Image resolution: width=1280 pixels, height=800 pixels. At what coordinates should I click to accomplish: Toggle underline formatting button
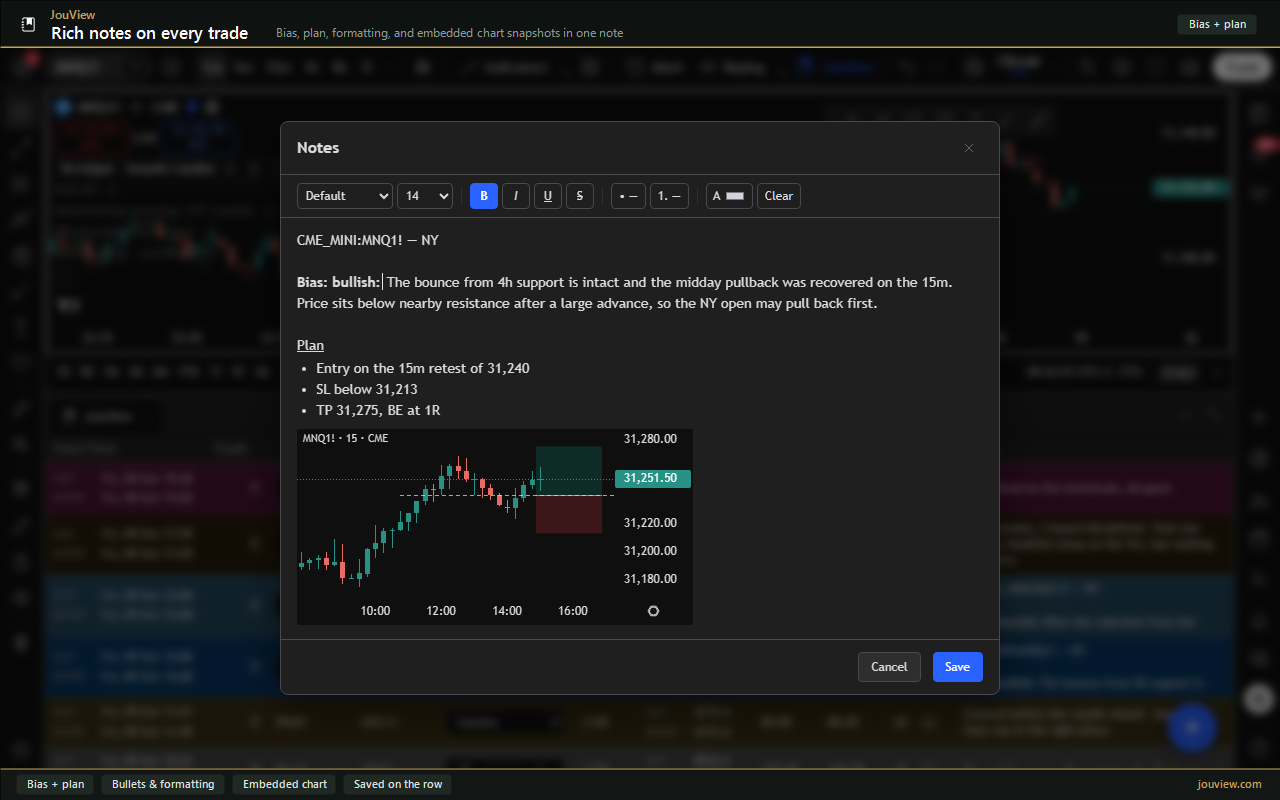(x=548, y=196)
